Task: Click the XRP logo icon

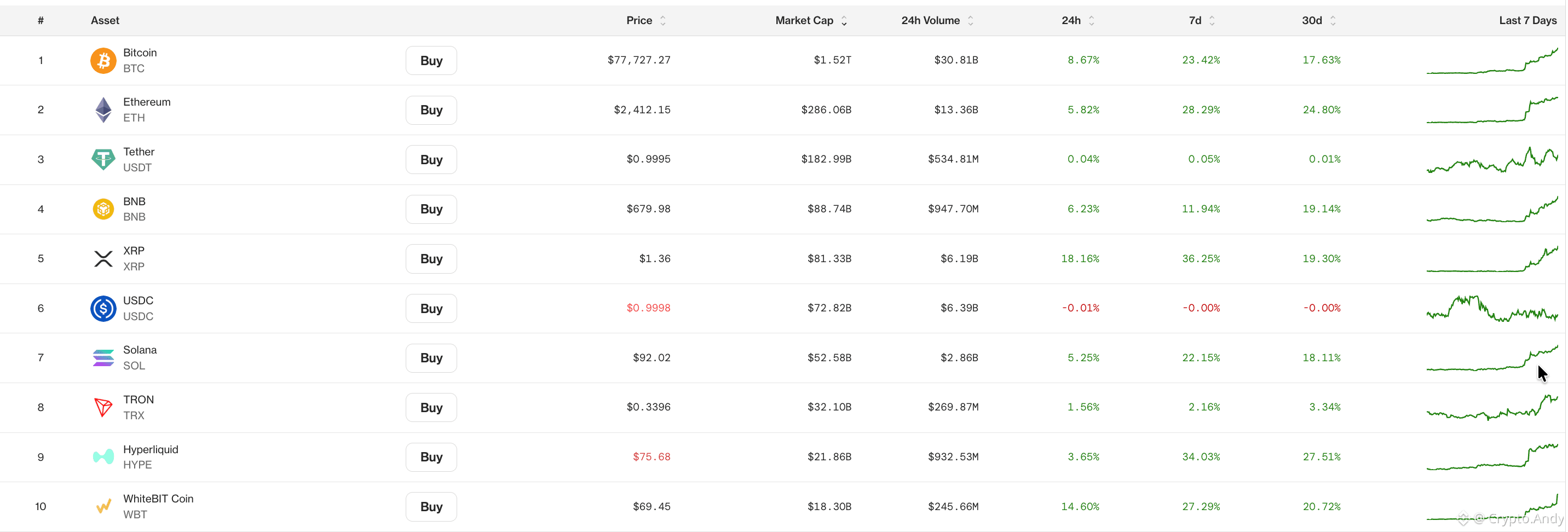Action: (x=103, y=259)
